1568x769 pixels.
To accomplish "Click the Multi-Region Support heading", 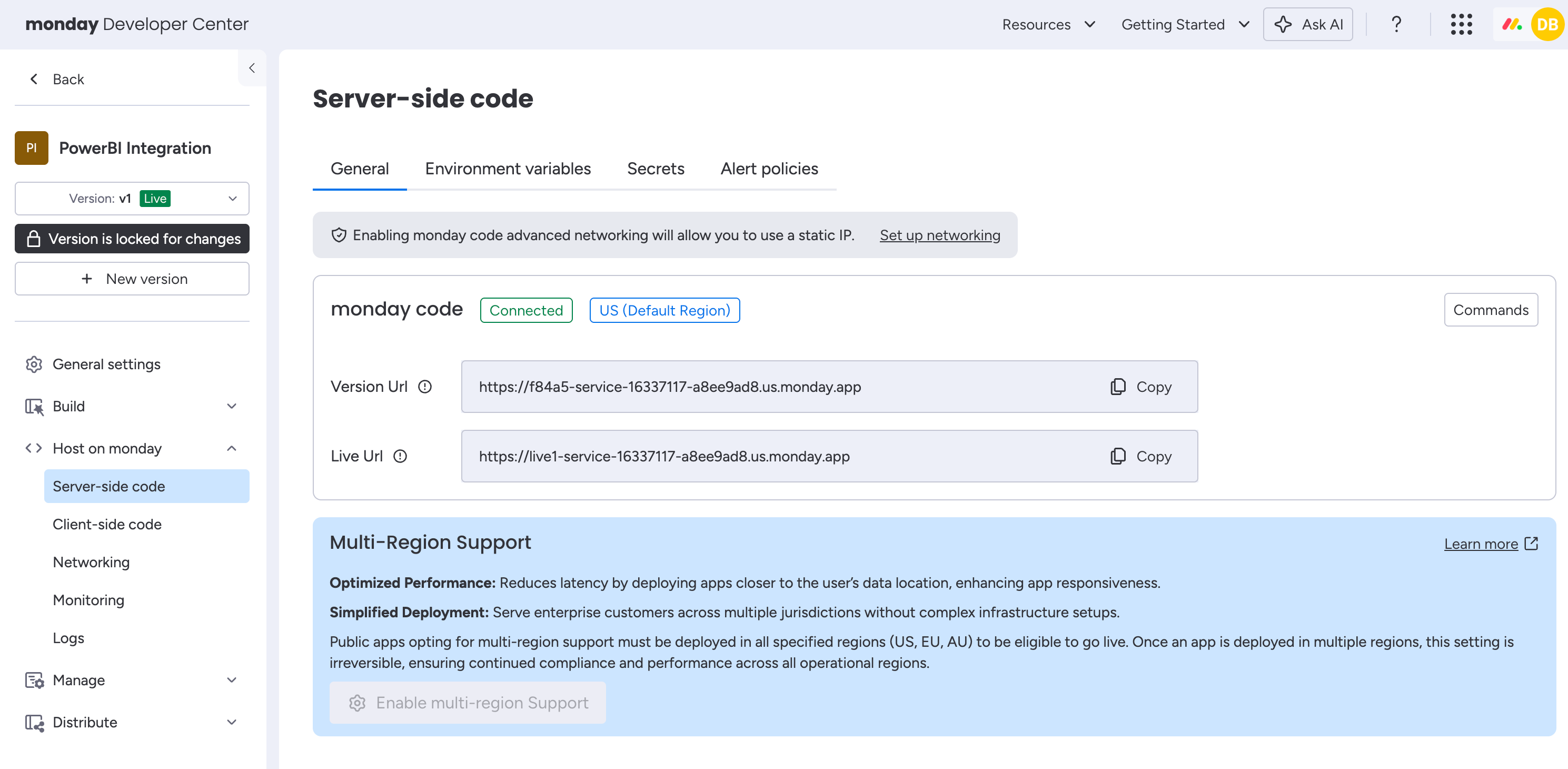I will click(430, 543).
